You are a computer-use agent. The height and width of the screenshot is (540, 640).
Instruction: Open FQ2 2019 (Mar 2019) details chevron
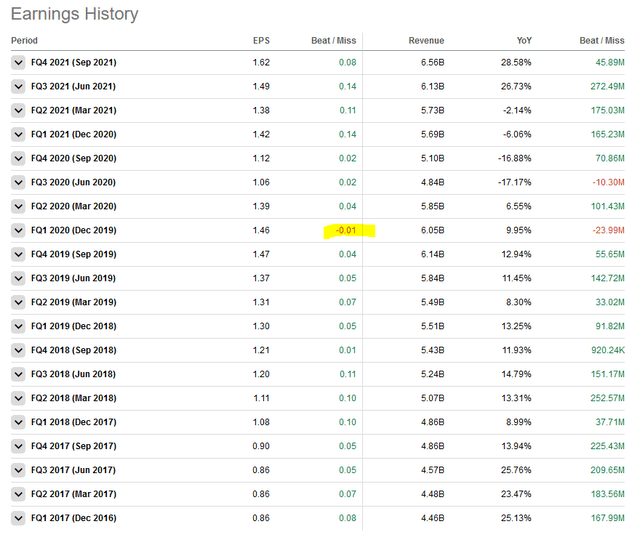[x=18, y=302]
